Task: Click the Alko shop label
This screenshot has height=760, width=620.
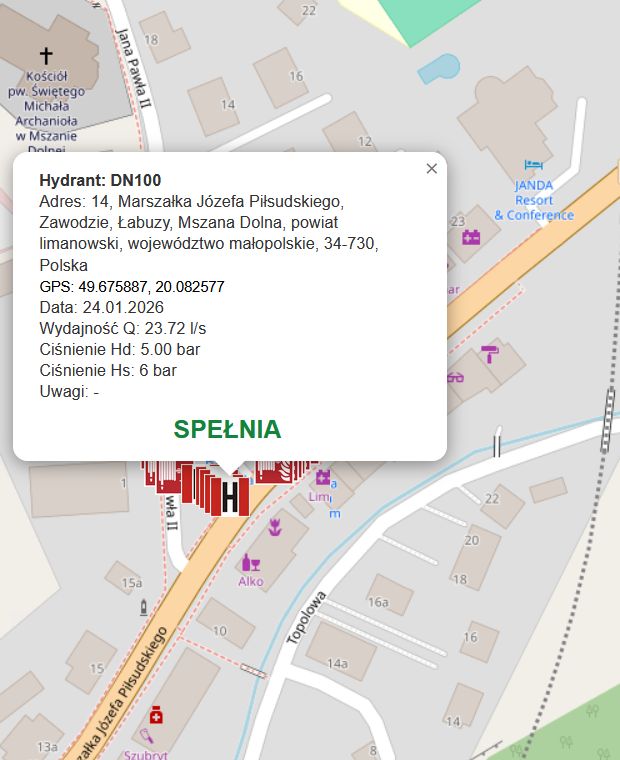Action: [251, 581]
